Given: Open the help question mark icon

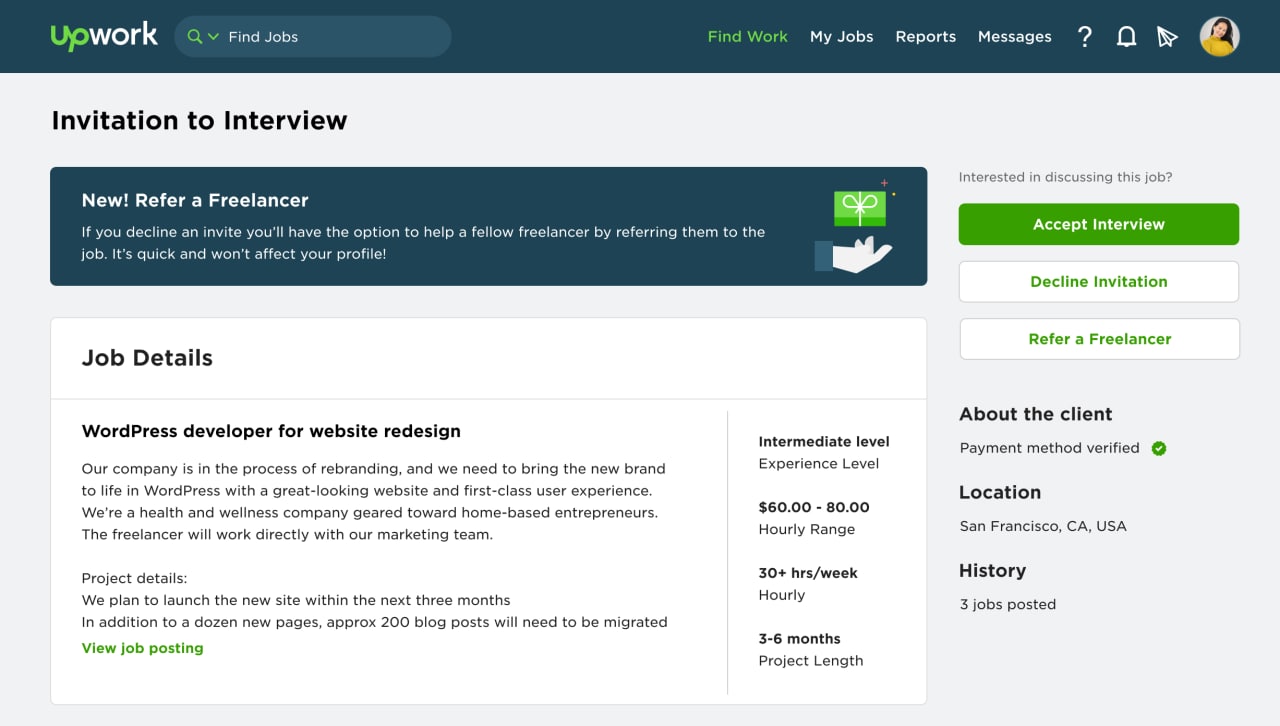Looking at the screenshot, I should coord(1085,37).
